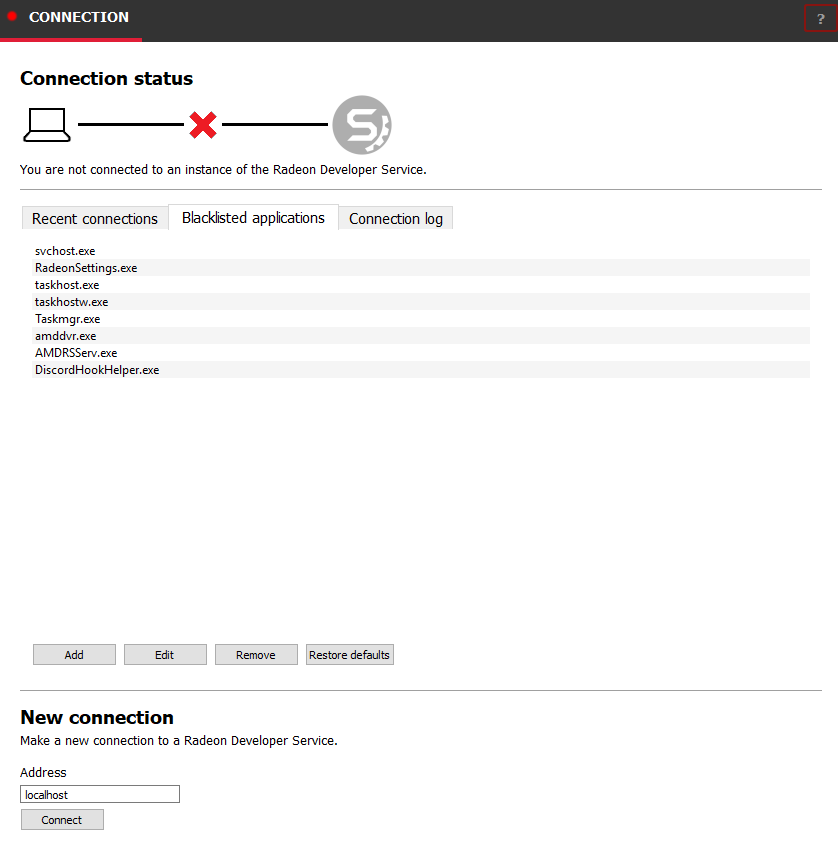Click the Radeon Developer Service gear icon
This screenshot has width=838, height=843.
click(361, 125)
